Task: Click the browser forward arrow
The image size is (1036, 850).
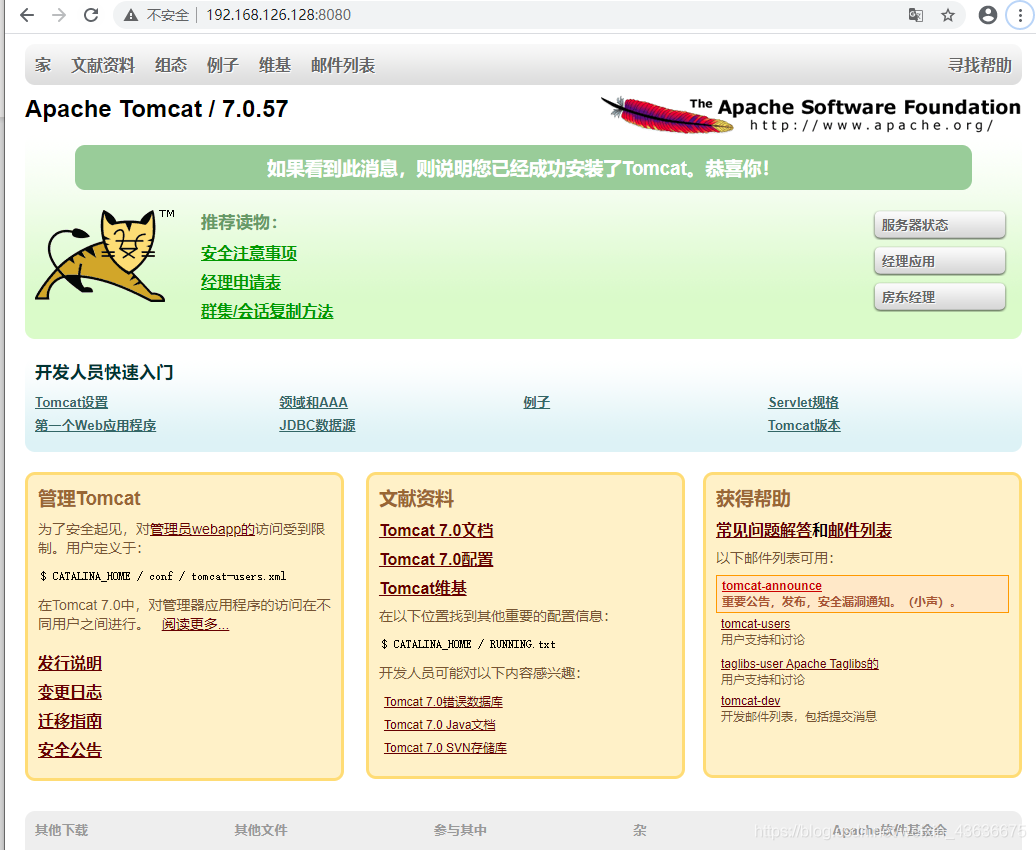Action: click(59, 15)
